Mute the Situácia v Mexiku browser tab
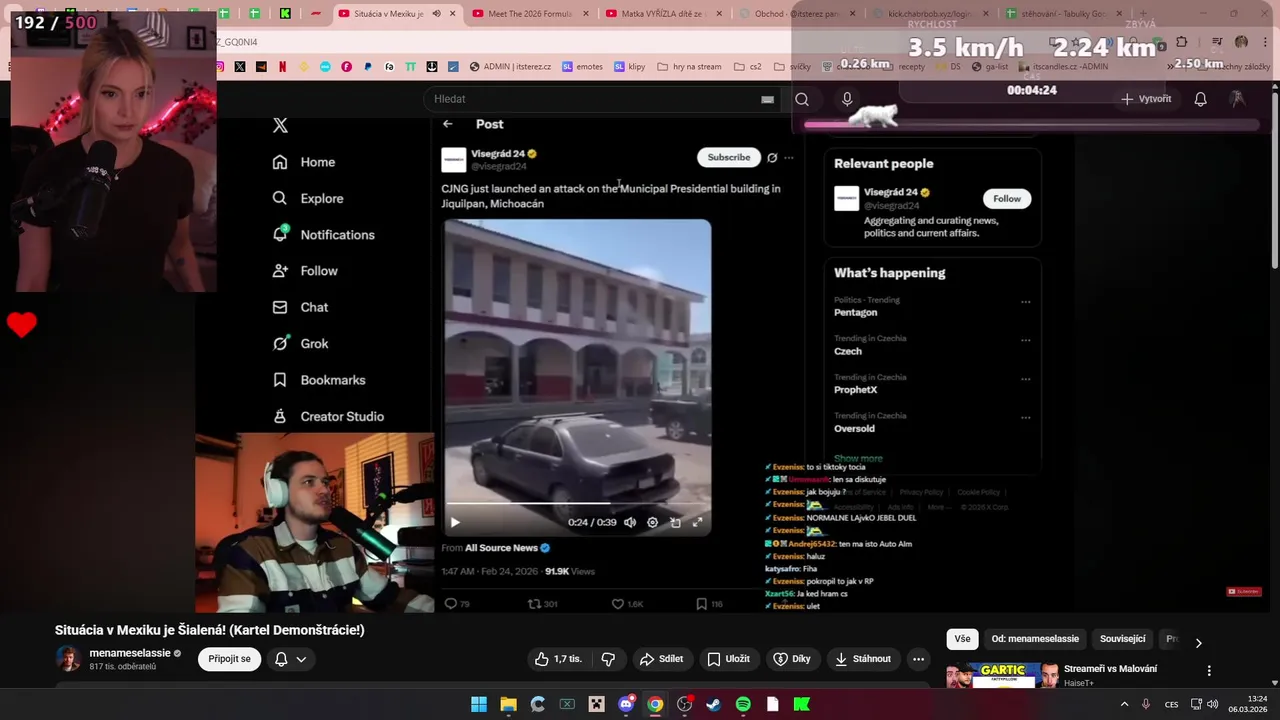The width and height of the screenshot is (1280, 720). [x=436, y=14]
